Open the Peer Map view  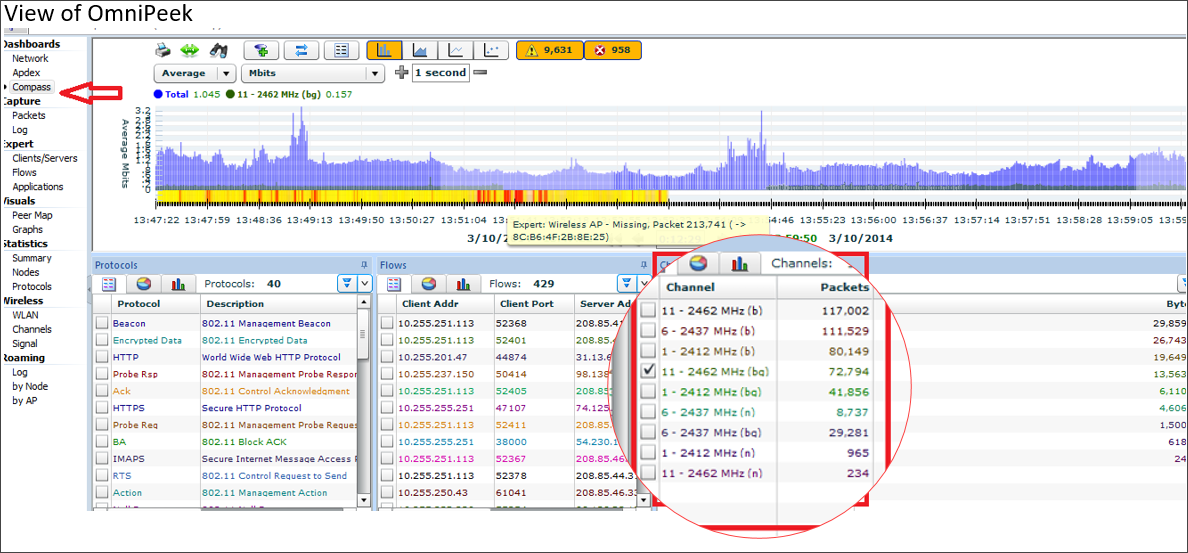33,215
